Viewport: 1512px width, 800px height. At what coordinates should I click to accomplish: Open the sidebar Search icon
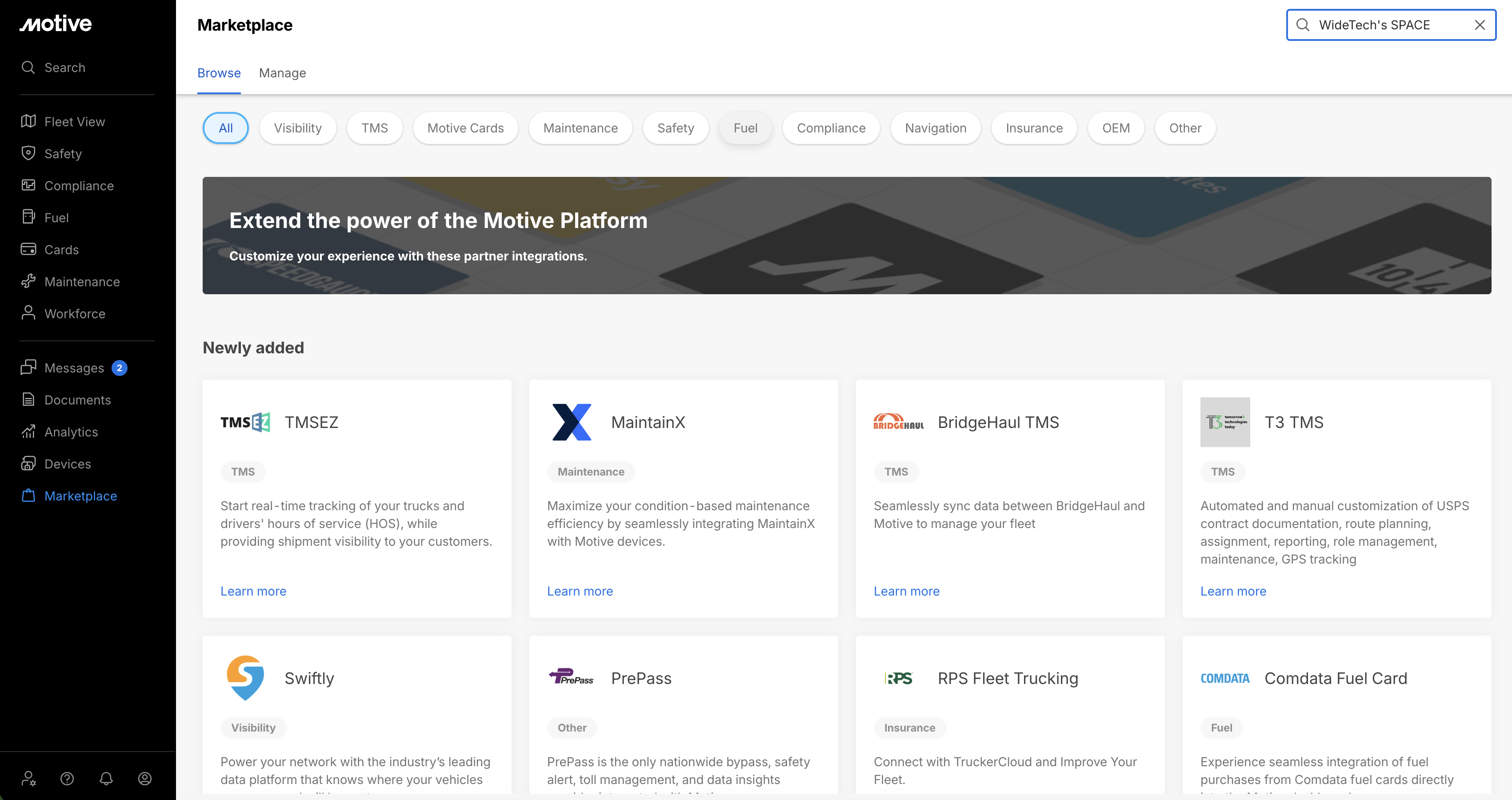28,68
